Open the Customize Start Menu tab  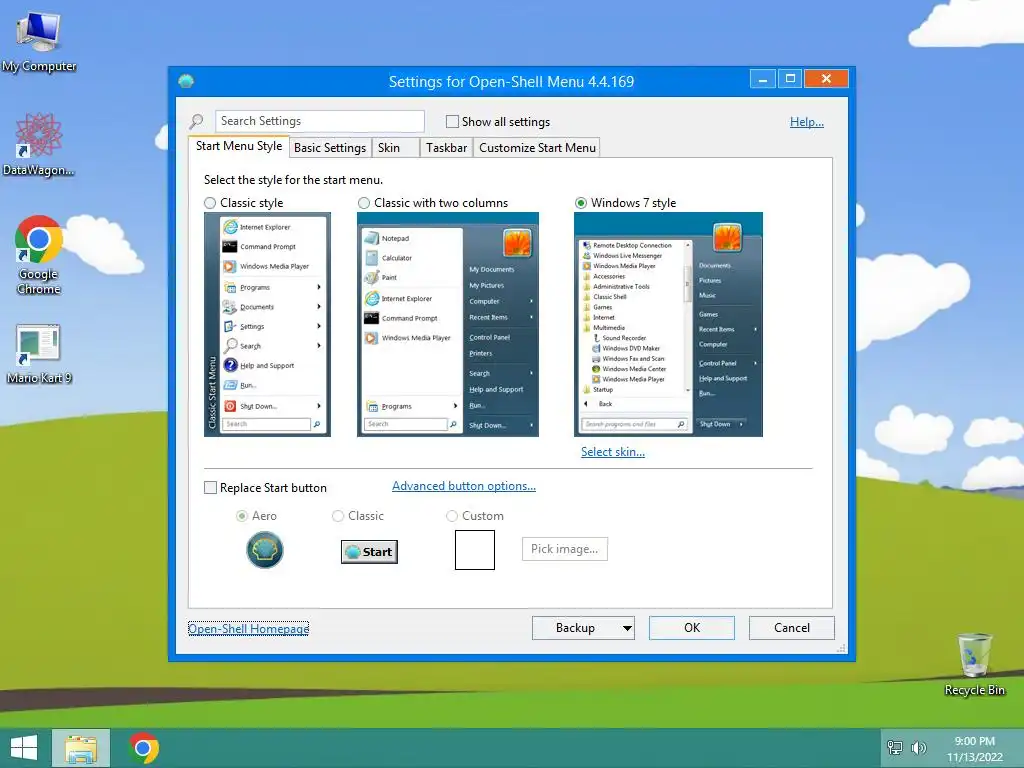tap(537, 148)
